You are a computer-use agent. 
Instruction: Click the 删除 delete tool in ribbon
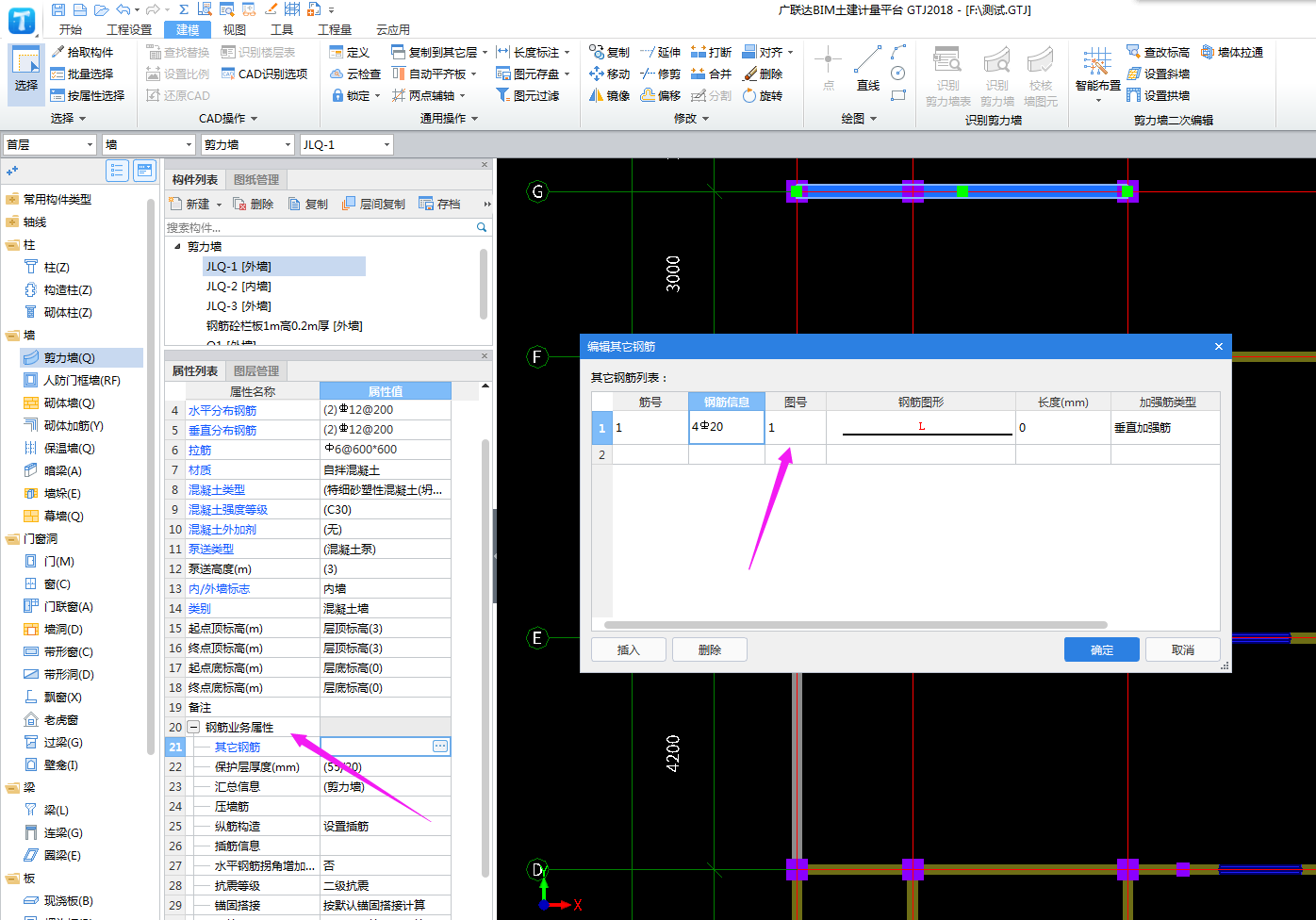point(762,74)
